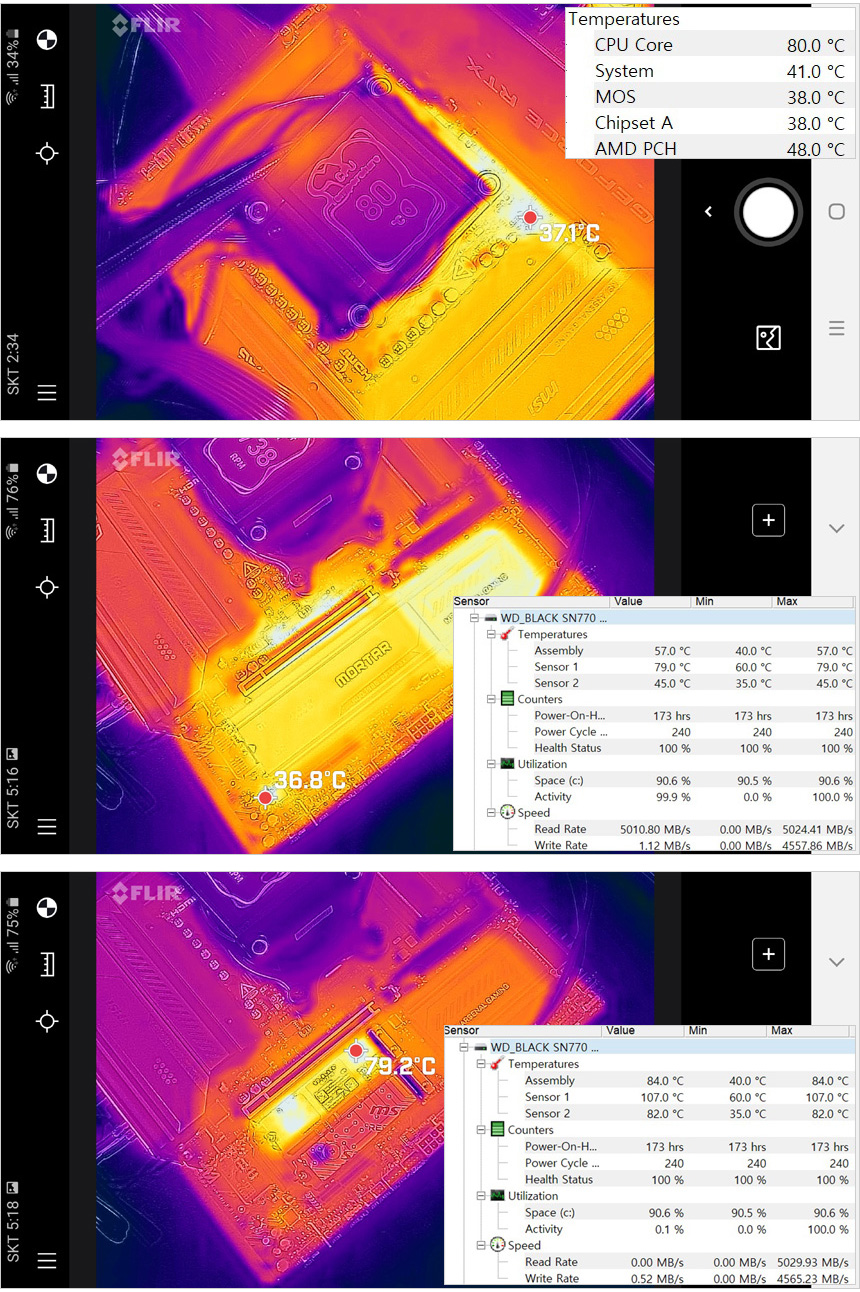Viewport: 860px width, 1292px height.
Task: Tap the plus button in the middle screenshot
Action: tap(768, 520)
